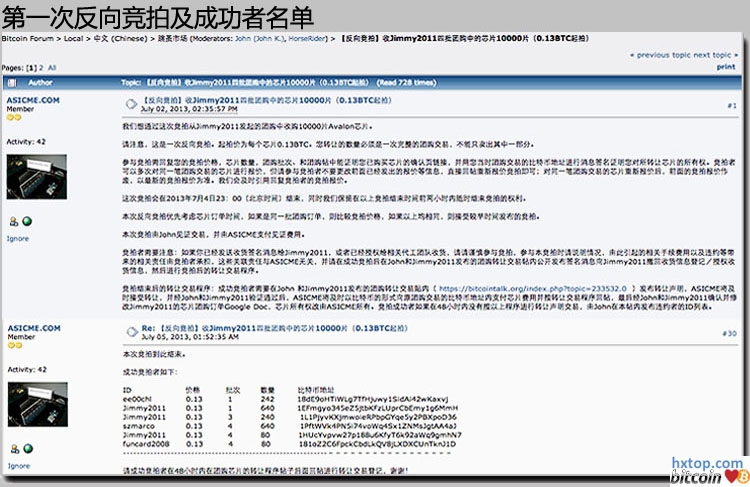Go to page 2 of the topic
The height and width of the screenshot is (487, 750).
tap(41, 67)
